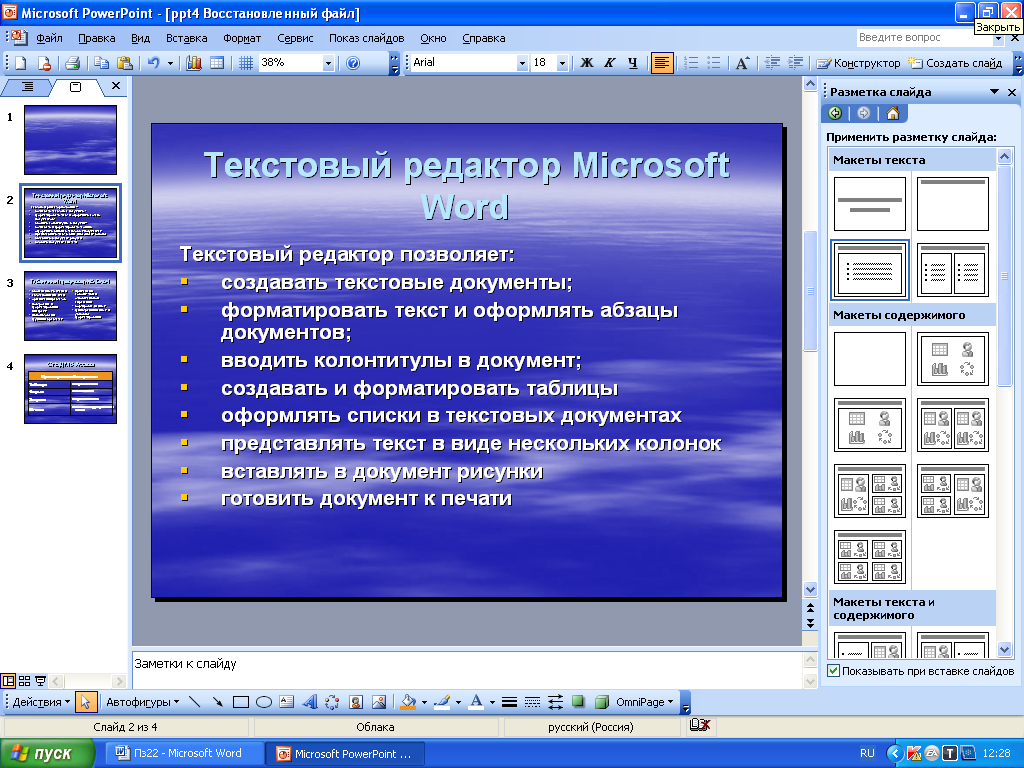Toggle bold Ж formatting
Image resolution: width=1024 pixels, height=768 pixels.
point(586,63)
